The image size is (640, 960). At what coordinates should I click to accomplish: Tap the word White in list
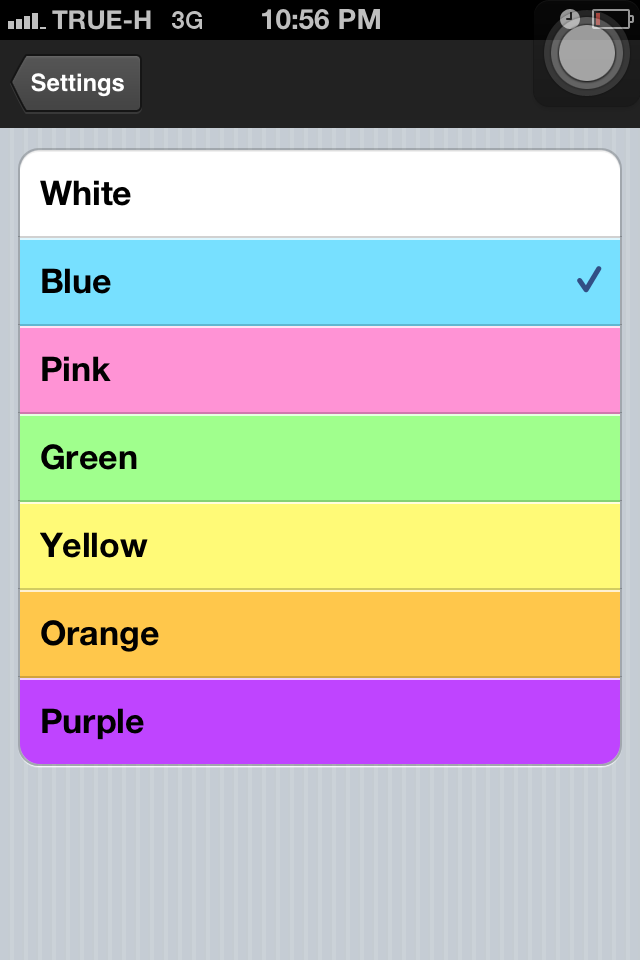86,193
